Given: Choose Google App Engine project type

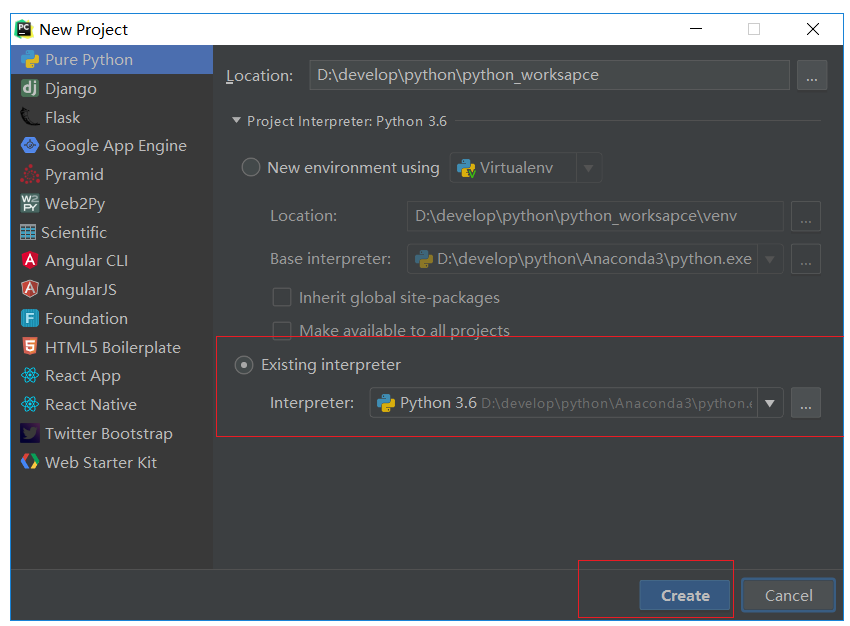Looking at the screenshot, I should [112, 146].
